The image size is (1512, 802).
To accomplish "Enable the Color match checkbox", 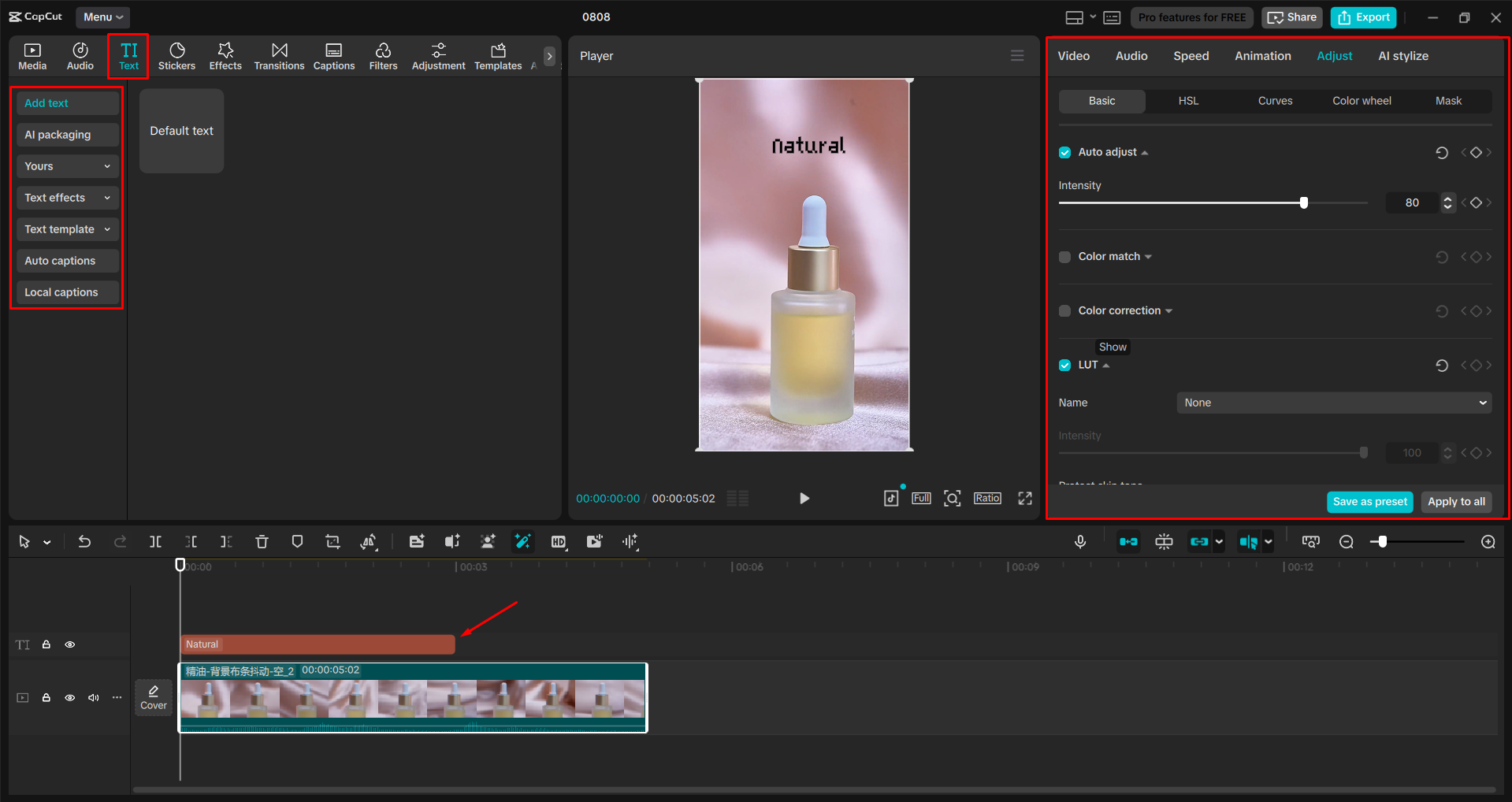I will click(x=1064, y=257).
